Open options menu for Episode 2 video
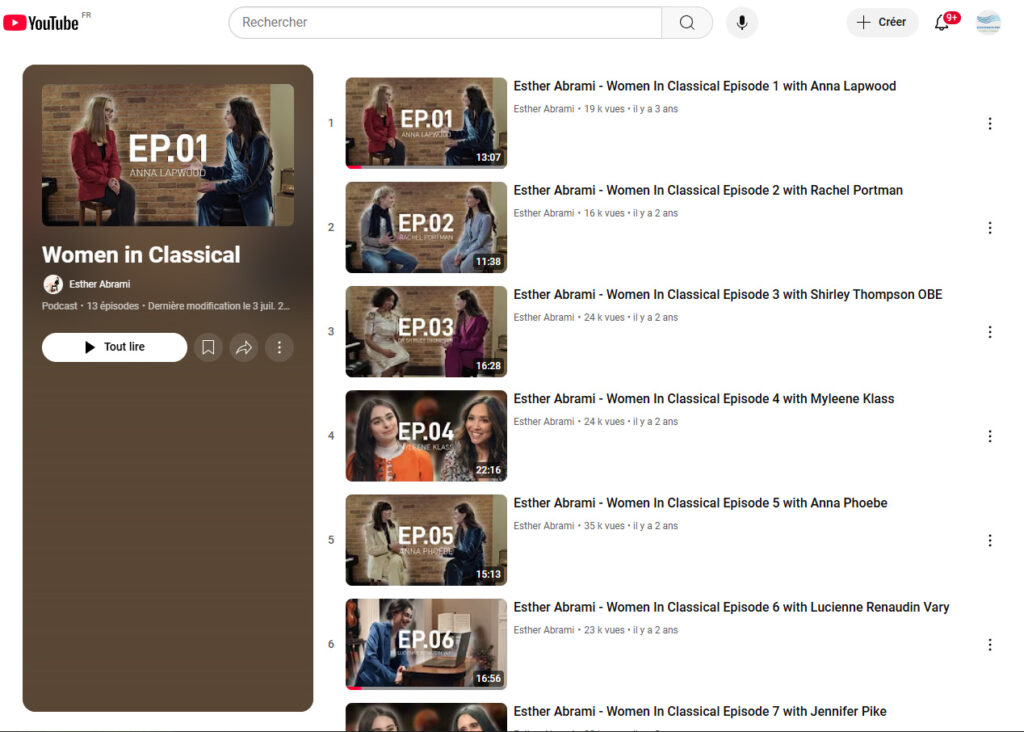The width and height of the screenshot is (1024, 732). [x=990, y=228]
